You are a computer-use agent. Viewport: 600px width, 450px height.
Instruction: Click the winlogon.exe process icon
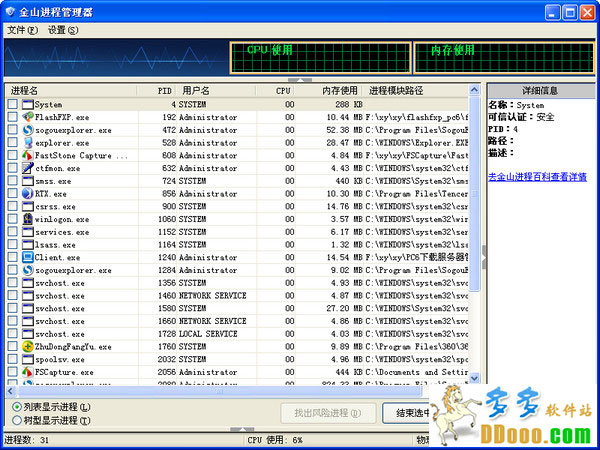click(28, 219)
